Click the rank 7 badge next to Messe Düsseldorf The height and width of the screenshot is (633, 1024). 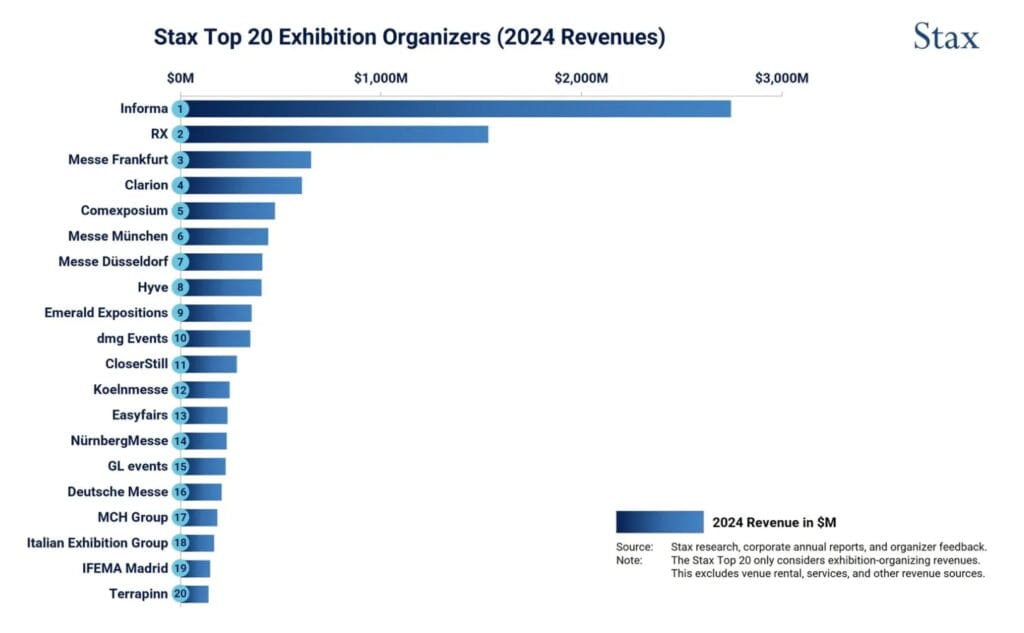tap(181, 262)
